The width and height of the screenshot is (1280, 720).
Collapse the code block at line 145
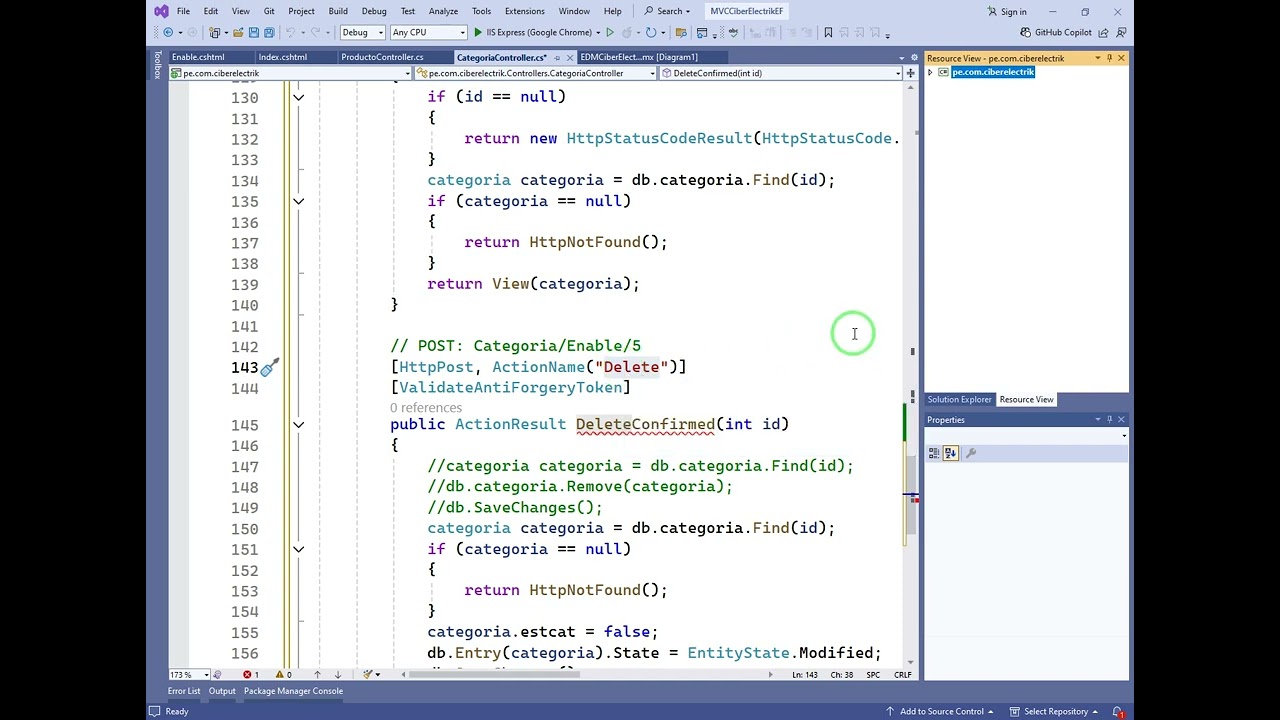[298, 425]
